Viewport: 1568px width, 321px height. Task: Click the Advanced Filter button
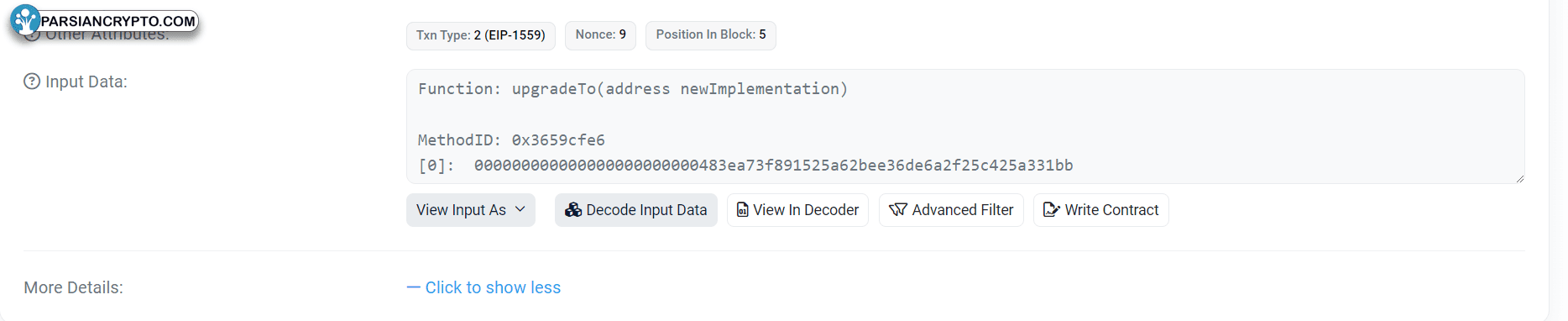tap(951, 210)
